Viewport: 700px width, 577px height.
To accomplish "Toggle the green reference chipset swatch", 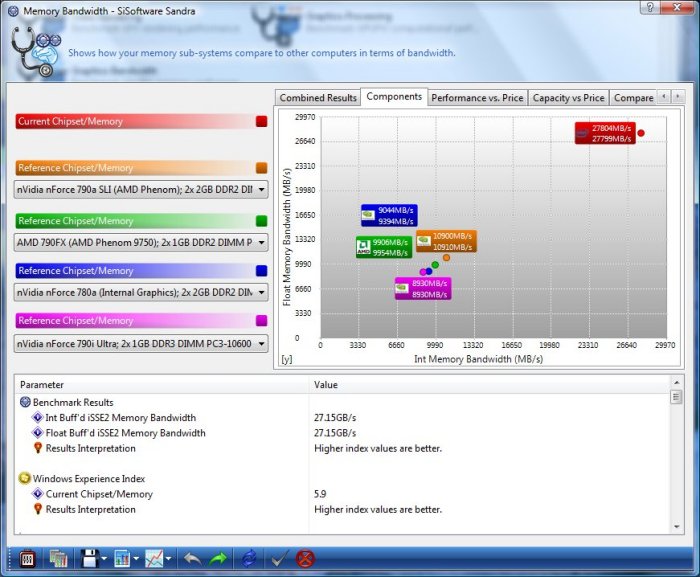I will pos(262,221).
